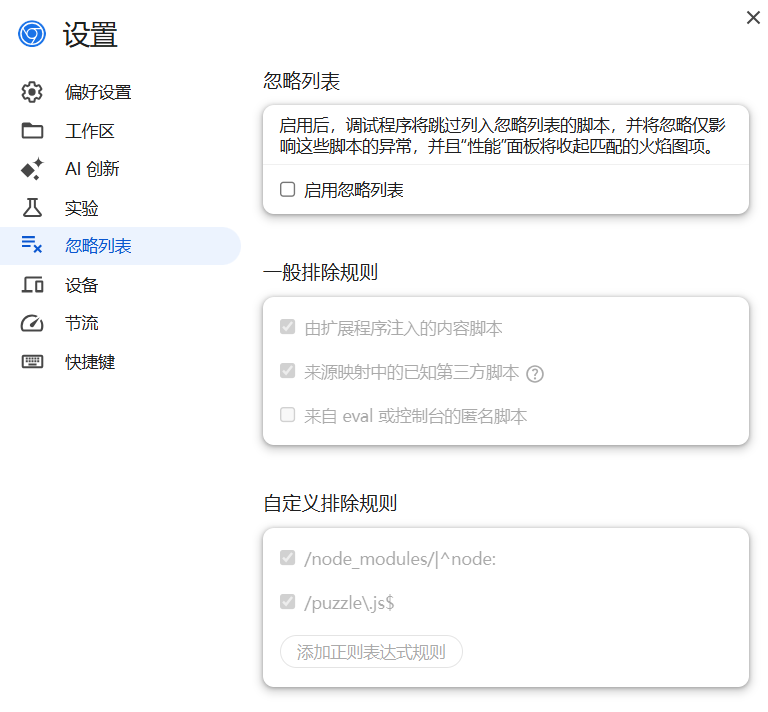Screen dimensions: 768x712
Task: Click the devices icon beside 设备
Action: [32, 285]
